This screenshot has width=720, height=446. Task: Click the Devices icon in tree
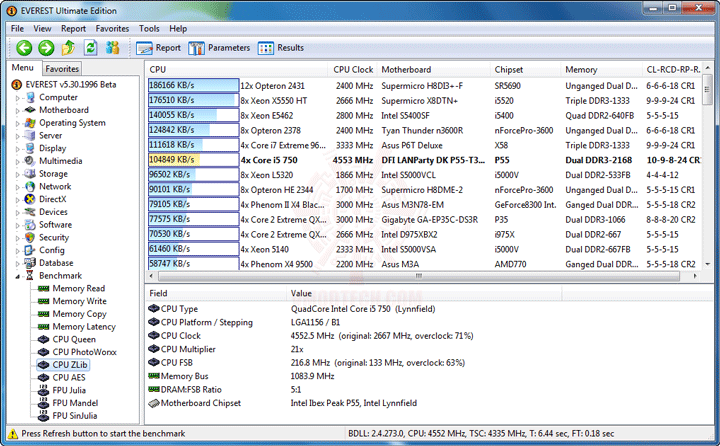30,212
